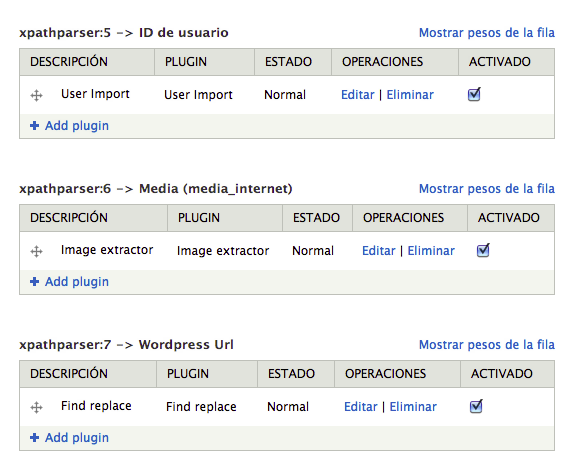Viewport: 579px width, 476px height.
Task: Remove the Find replace plugin
Action: click(413, 407)
